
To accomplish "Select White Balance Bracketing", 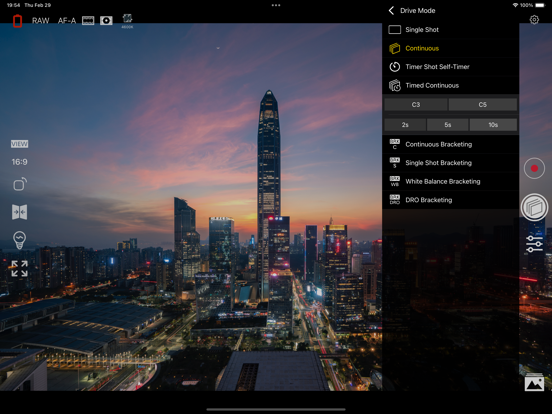I will click(450, 181).
